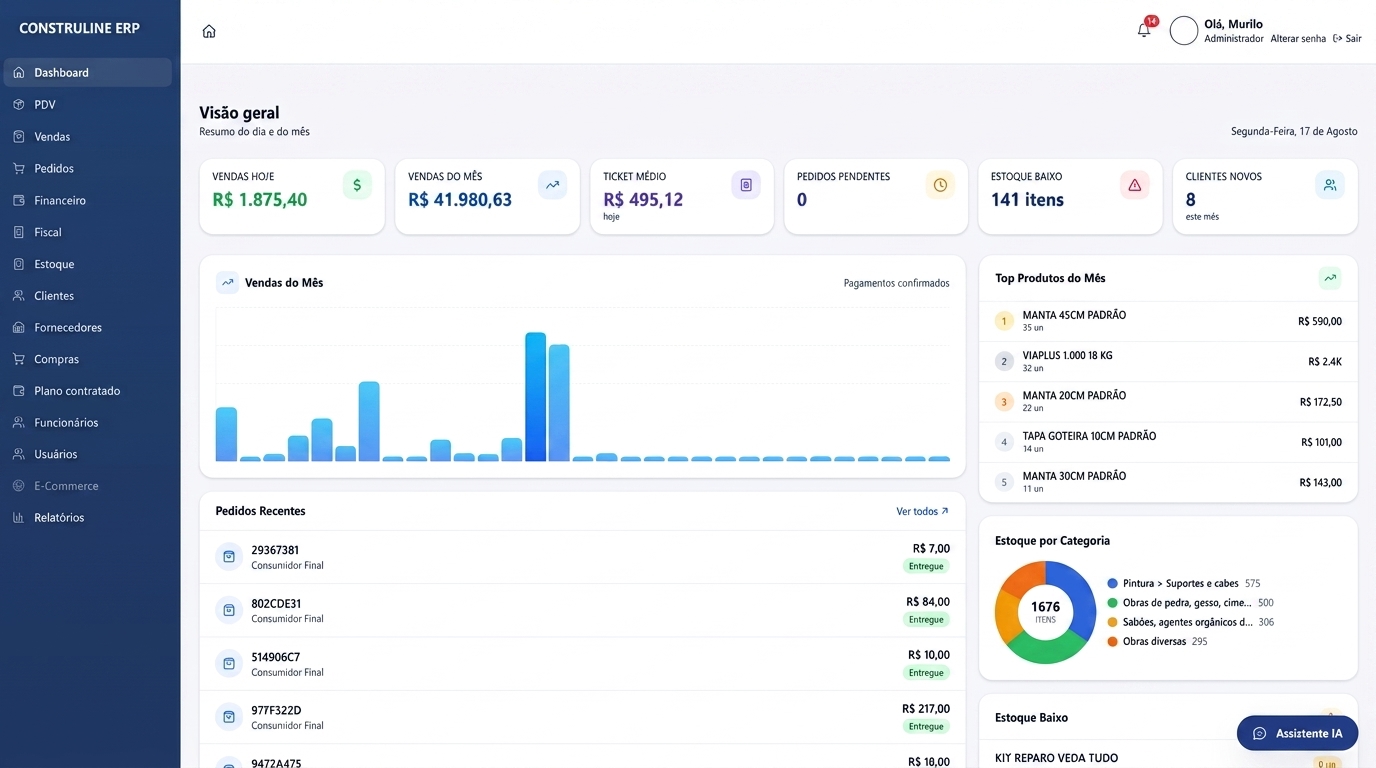Go to Usuários in the sidebar

click(x=88, y=454)
